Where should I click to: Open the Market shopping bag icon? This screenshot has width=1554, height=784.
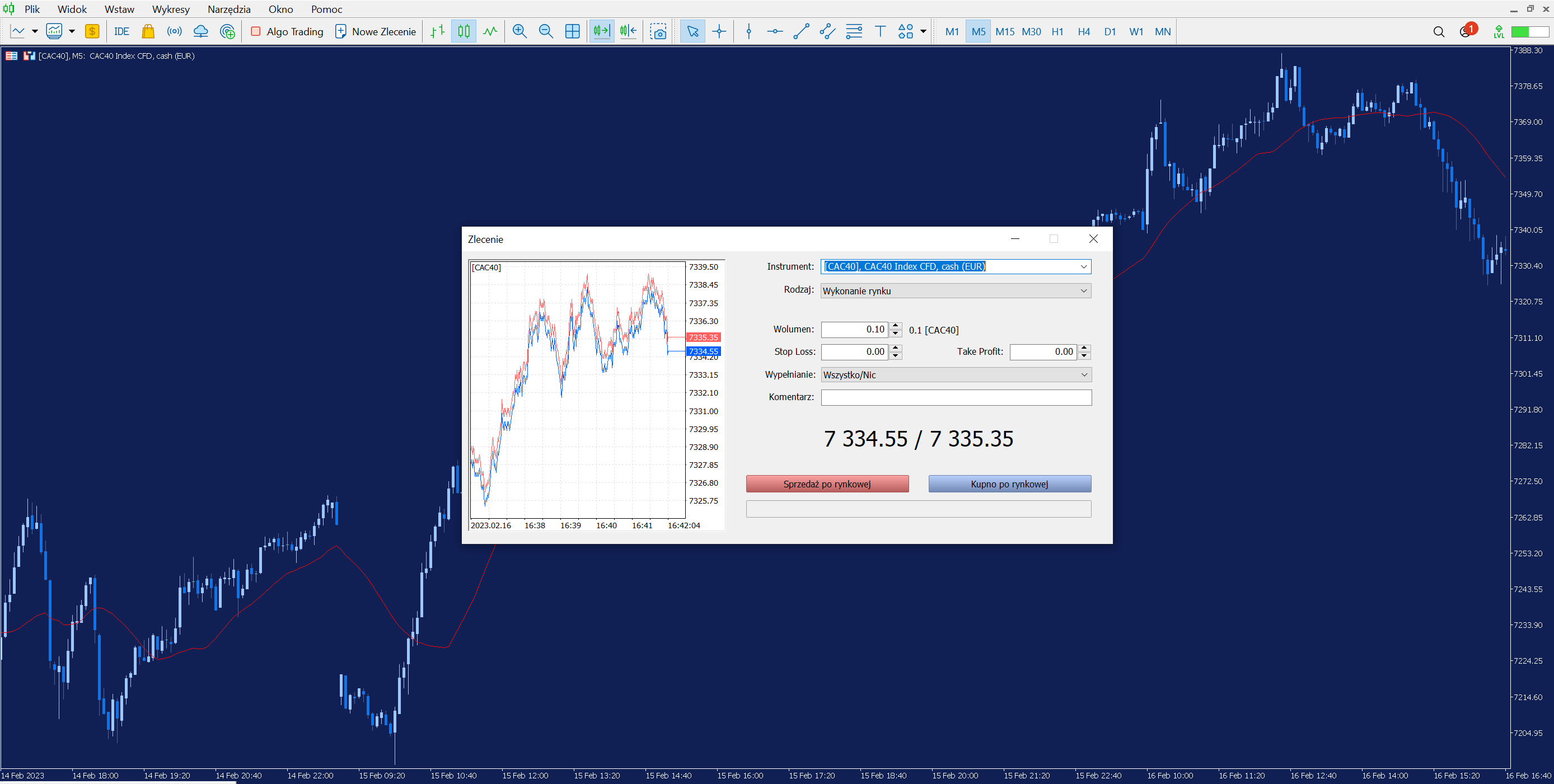tap(148, 31)
